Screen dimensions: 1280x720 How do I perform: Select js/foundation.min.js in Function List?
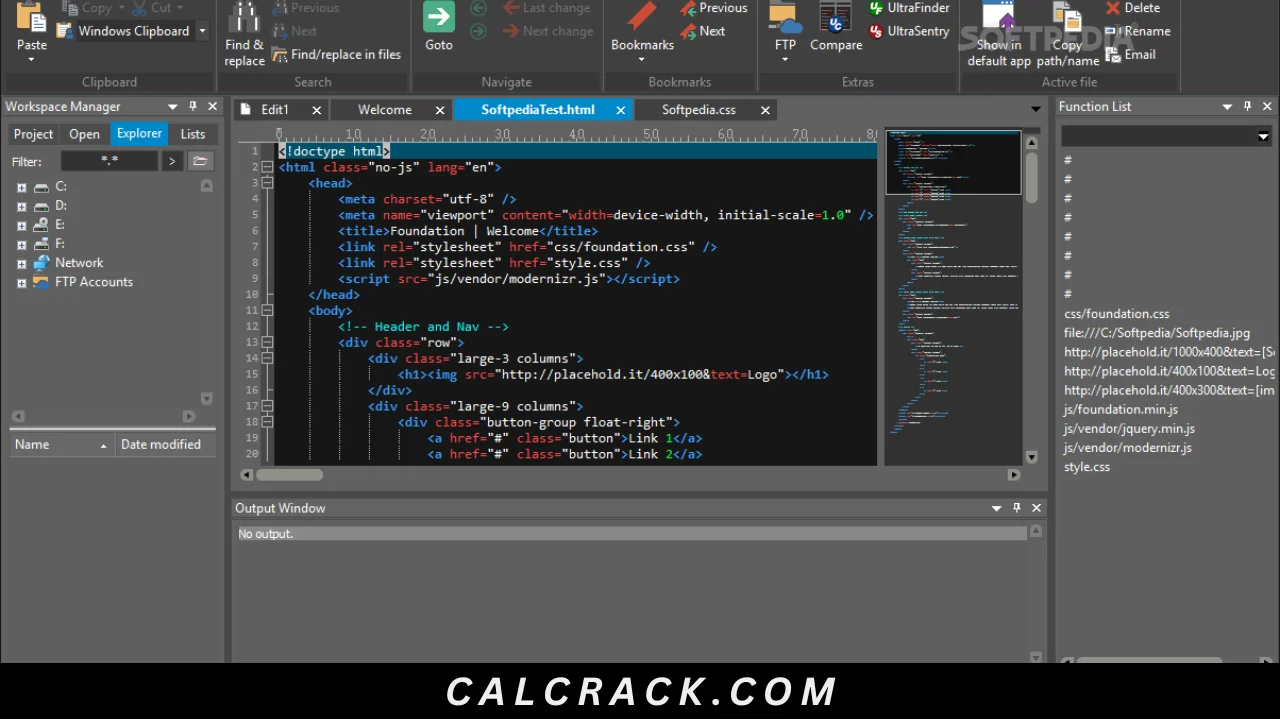[1121, 410]
